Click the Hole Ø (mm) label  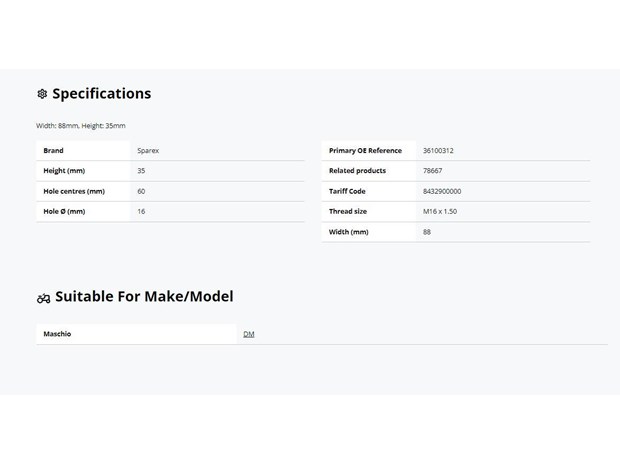tap(64, 212)
